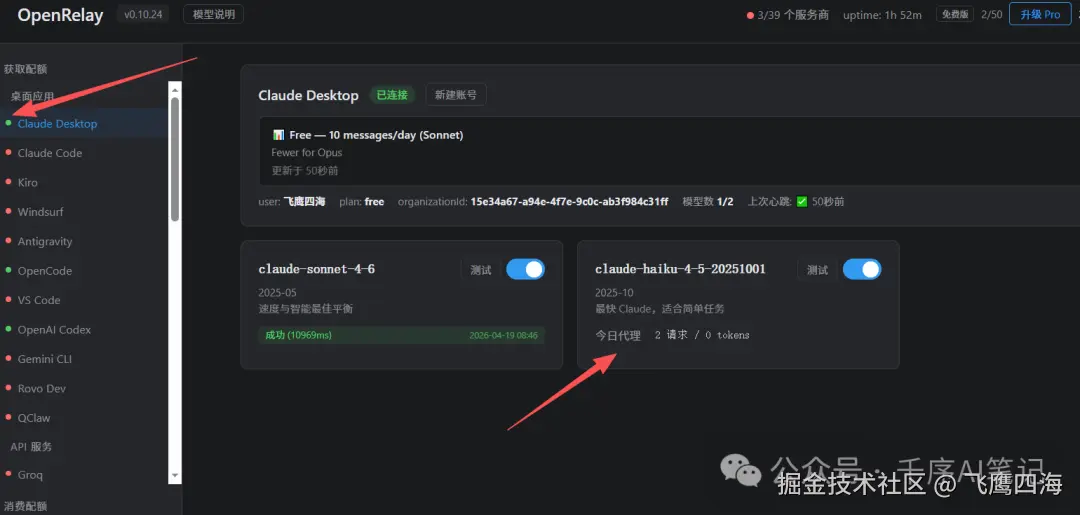Viewport: 1080px width, 515px height.
Task: Click the organizationId value
Action: [570, 202]
